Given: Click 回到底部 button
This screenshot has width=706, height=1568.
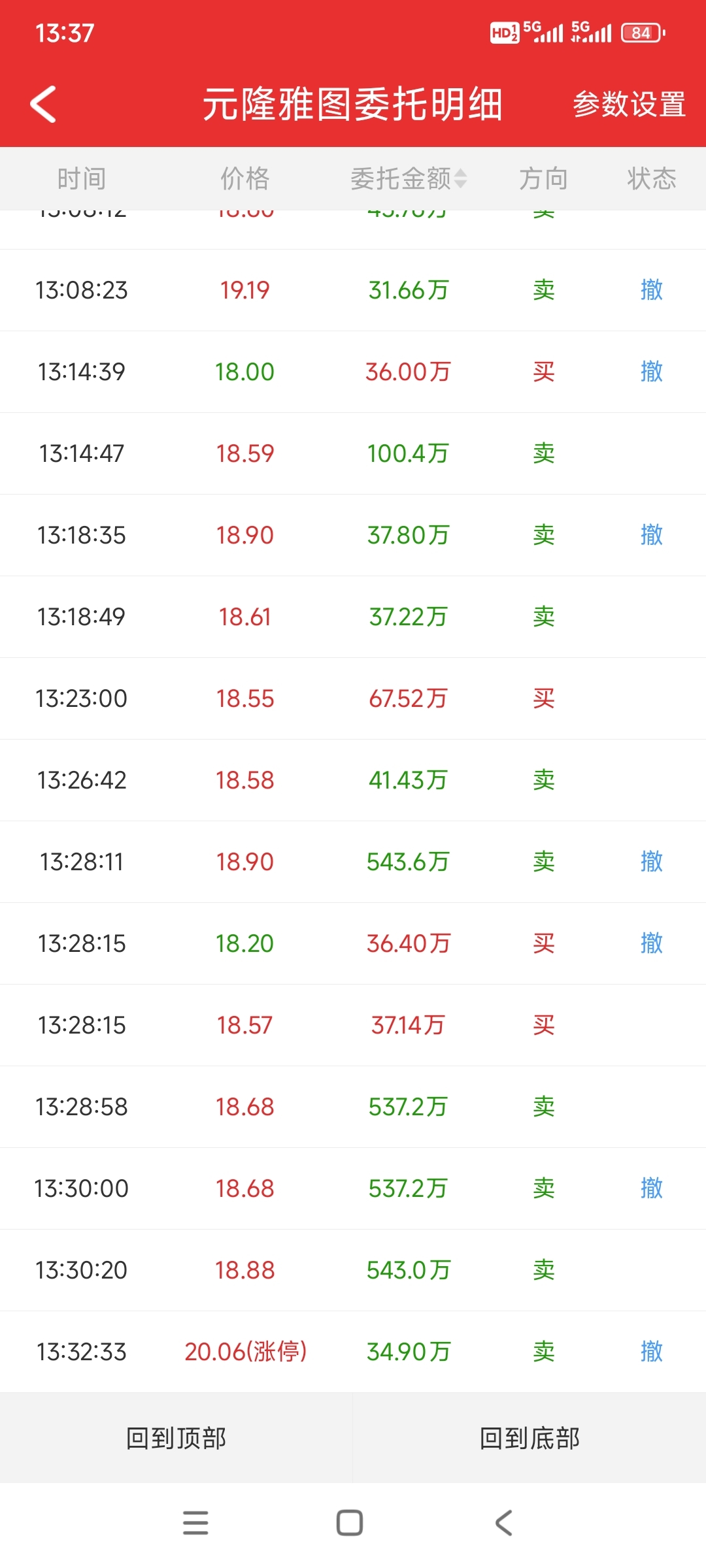Looking at the screenshot, I should pos(529,1437).
